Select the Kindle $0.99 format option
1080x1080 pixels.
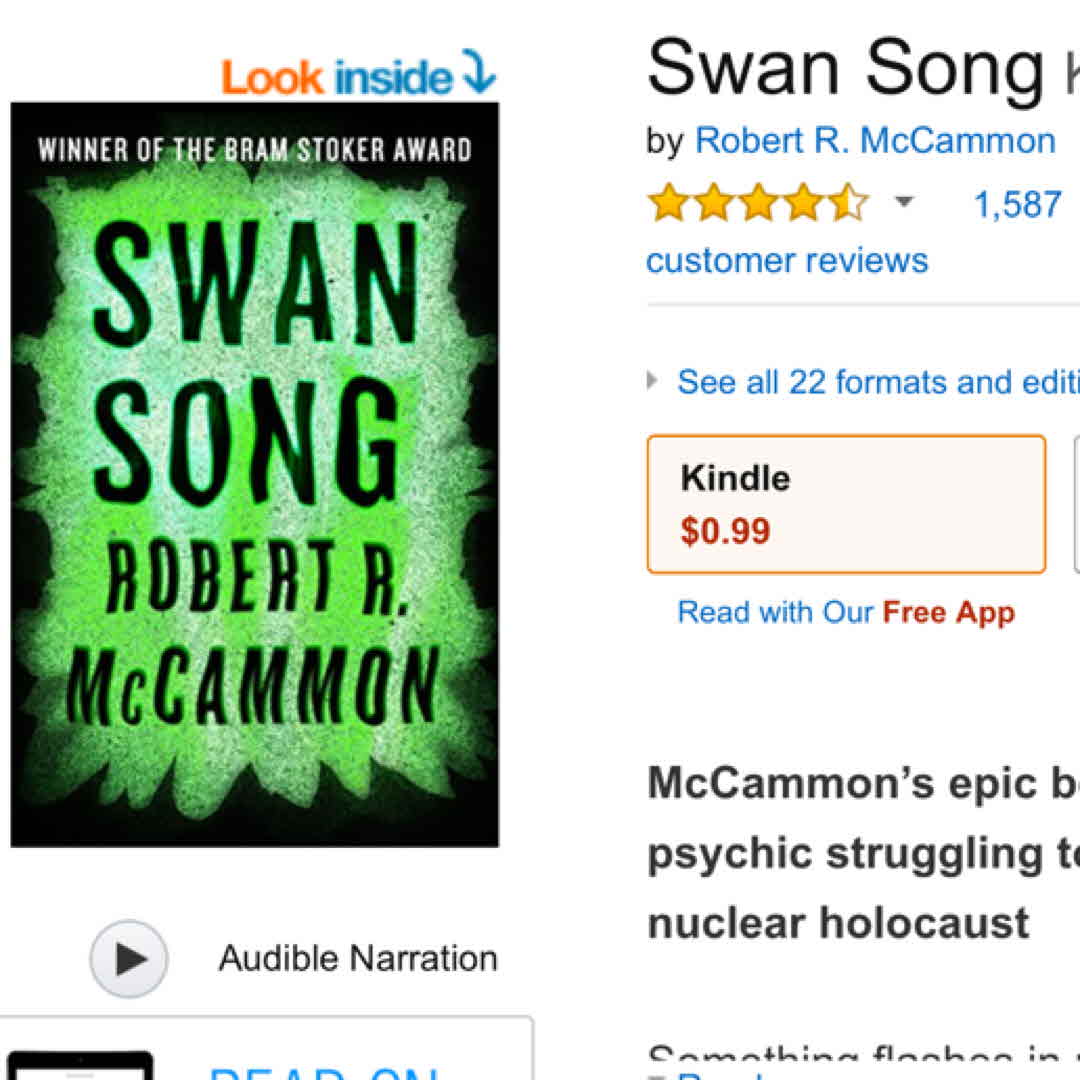click(846, 504)
